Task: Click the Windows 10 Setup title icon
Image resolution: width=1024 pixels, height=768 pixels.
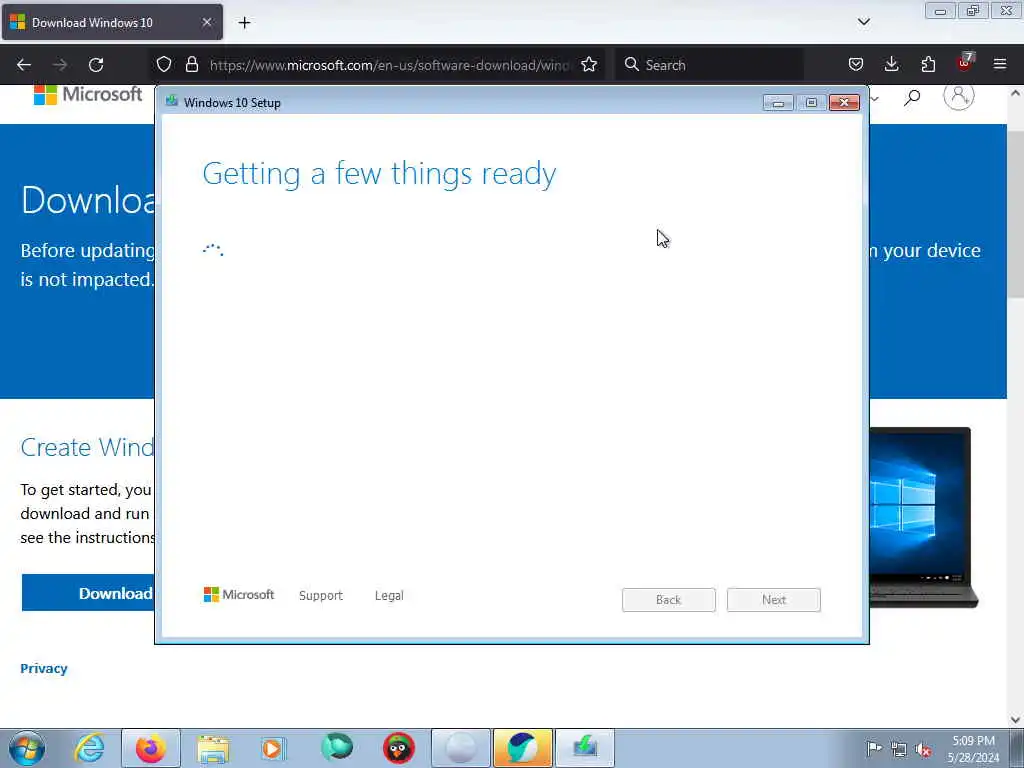Action: 172,101
